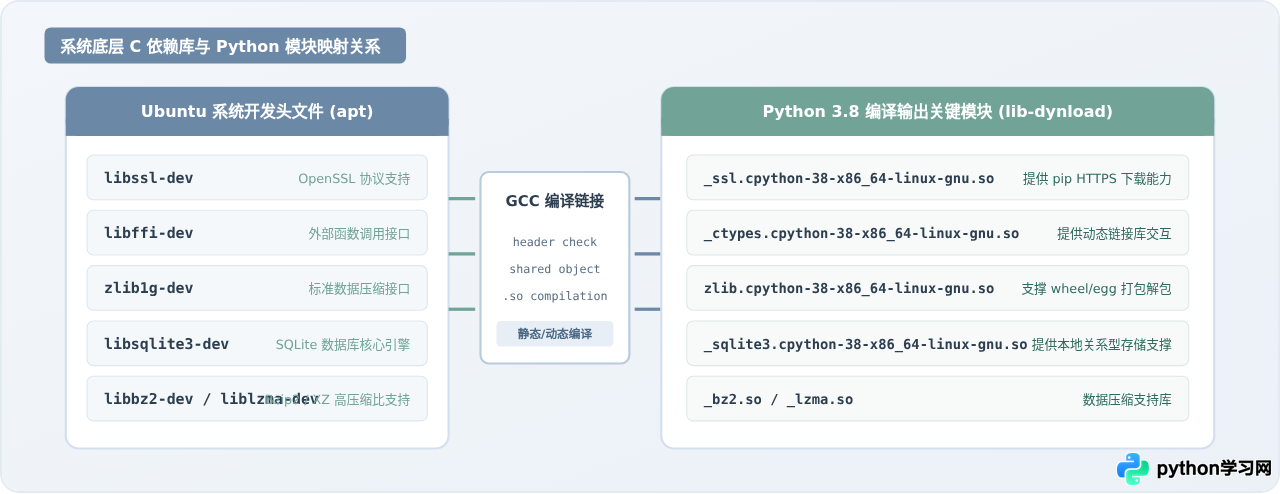This screenshot has height=494, width=1280.
Task: Select the "Python 3.8 编译输出关键模块 (lib-dynload)" header
Action: point(938,111)
